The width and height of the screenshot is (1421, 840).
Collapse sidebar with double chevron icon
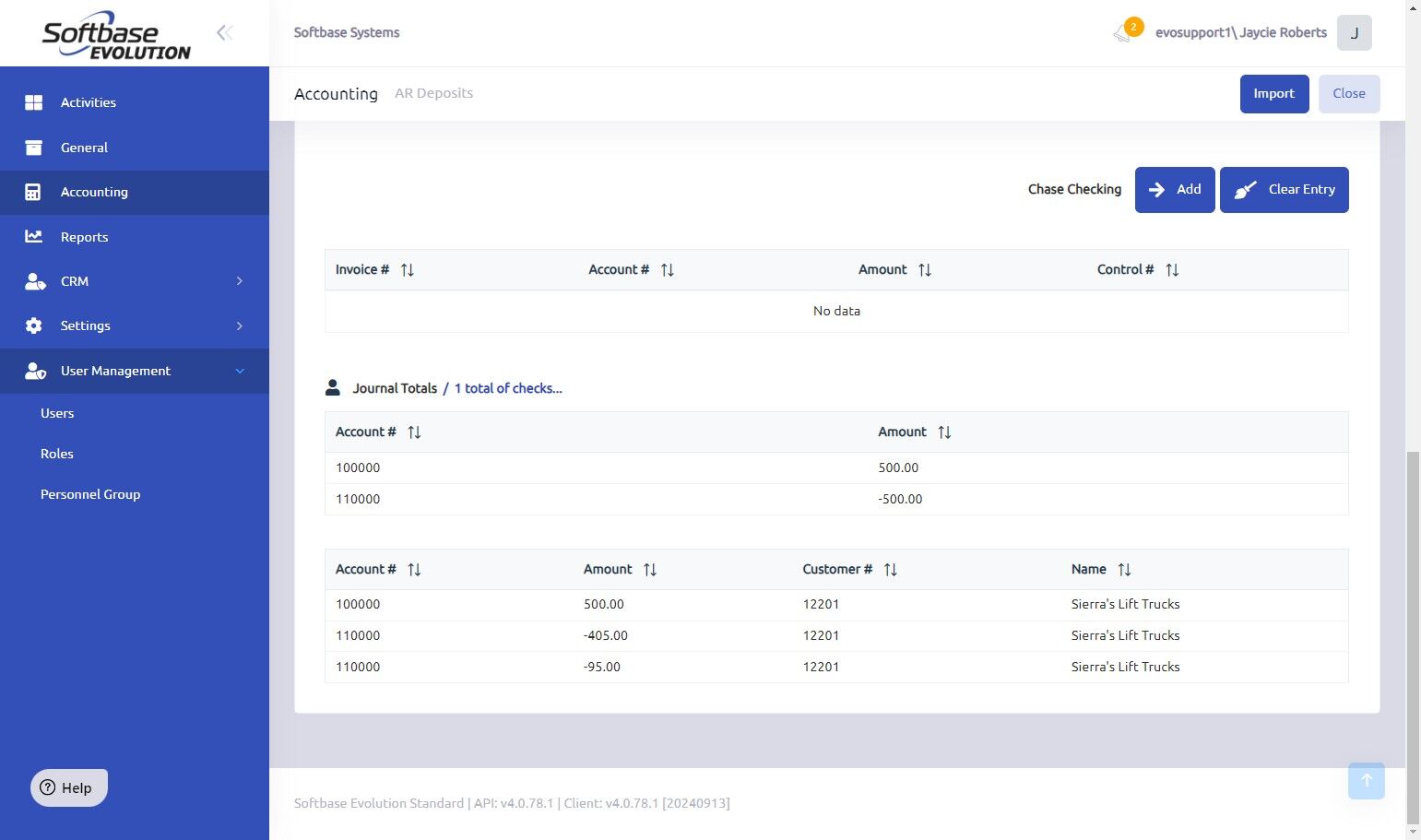224,33
